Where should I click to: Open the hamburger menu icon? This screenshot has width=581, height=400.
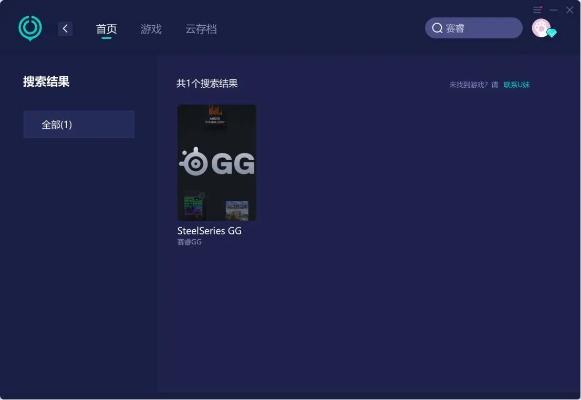537,10
